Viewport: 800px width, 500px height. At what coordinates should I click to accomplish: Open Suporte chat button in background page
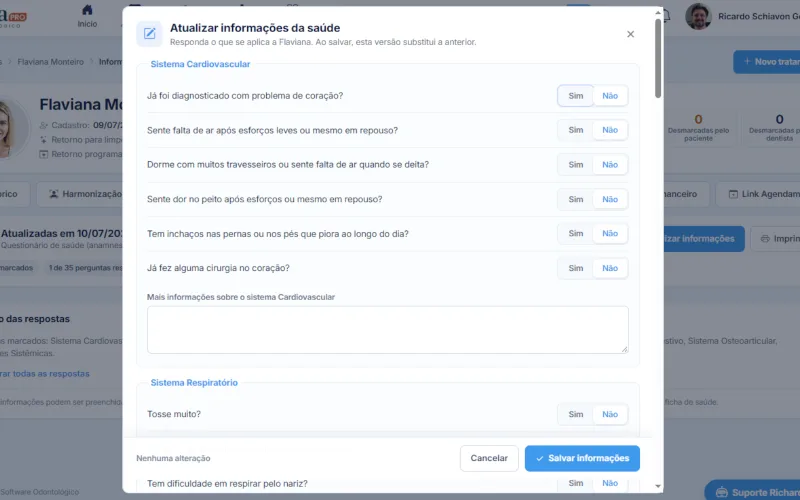[x=753, y=492]
